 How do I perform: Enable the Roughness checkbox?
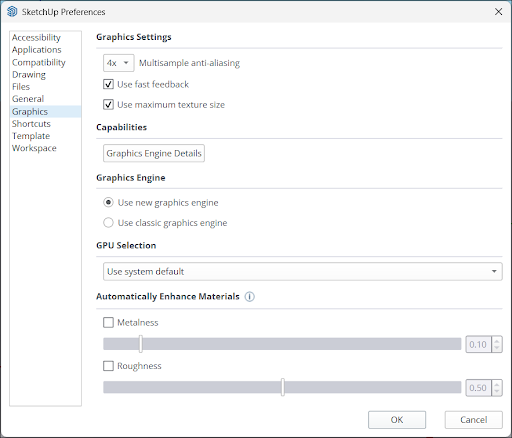click(x=108, y=366)
